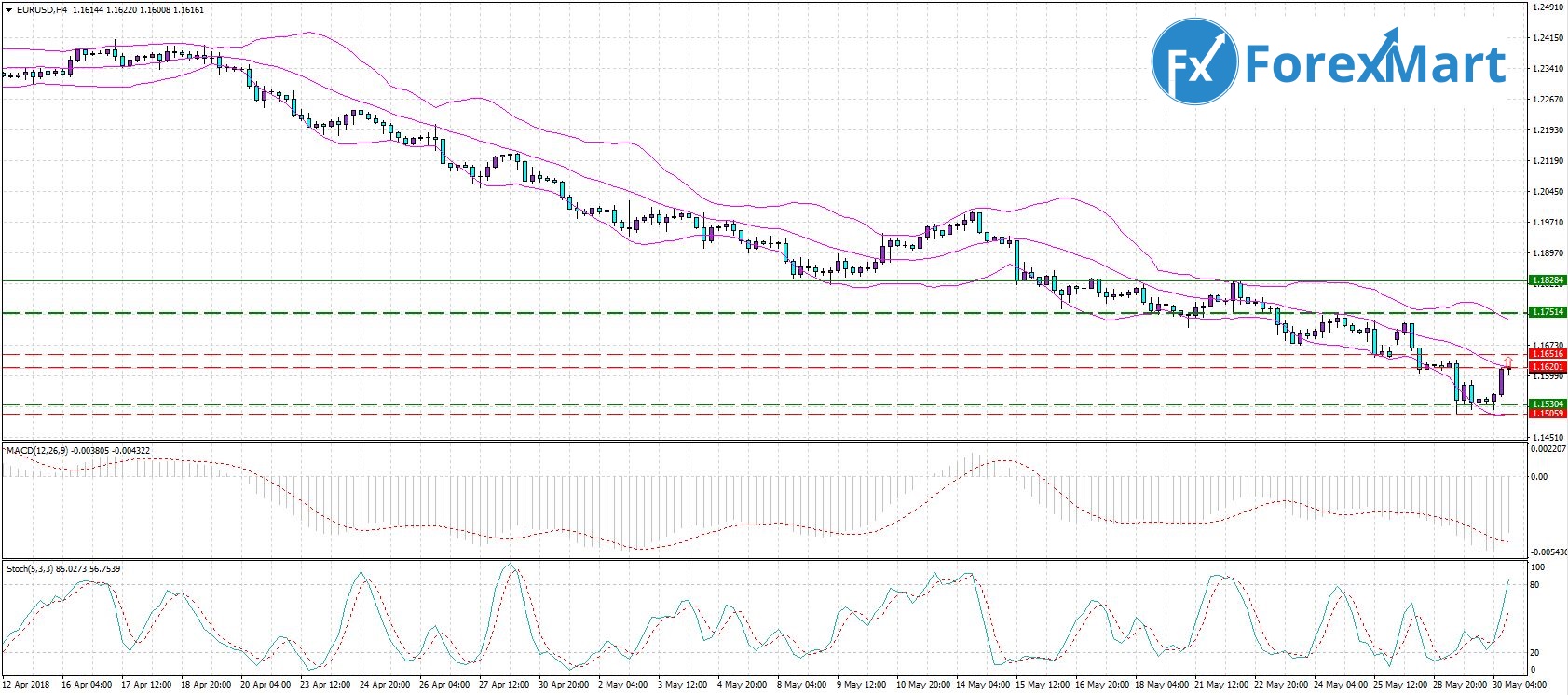Click the Stoch(5,3,3) indicator label

30,568
